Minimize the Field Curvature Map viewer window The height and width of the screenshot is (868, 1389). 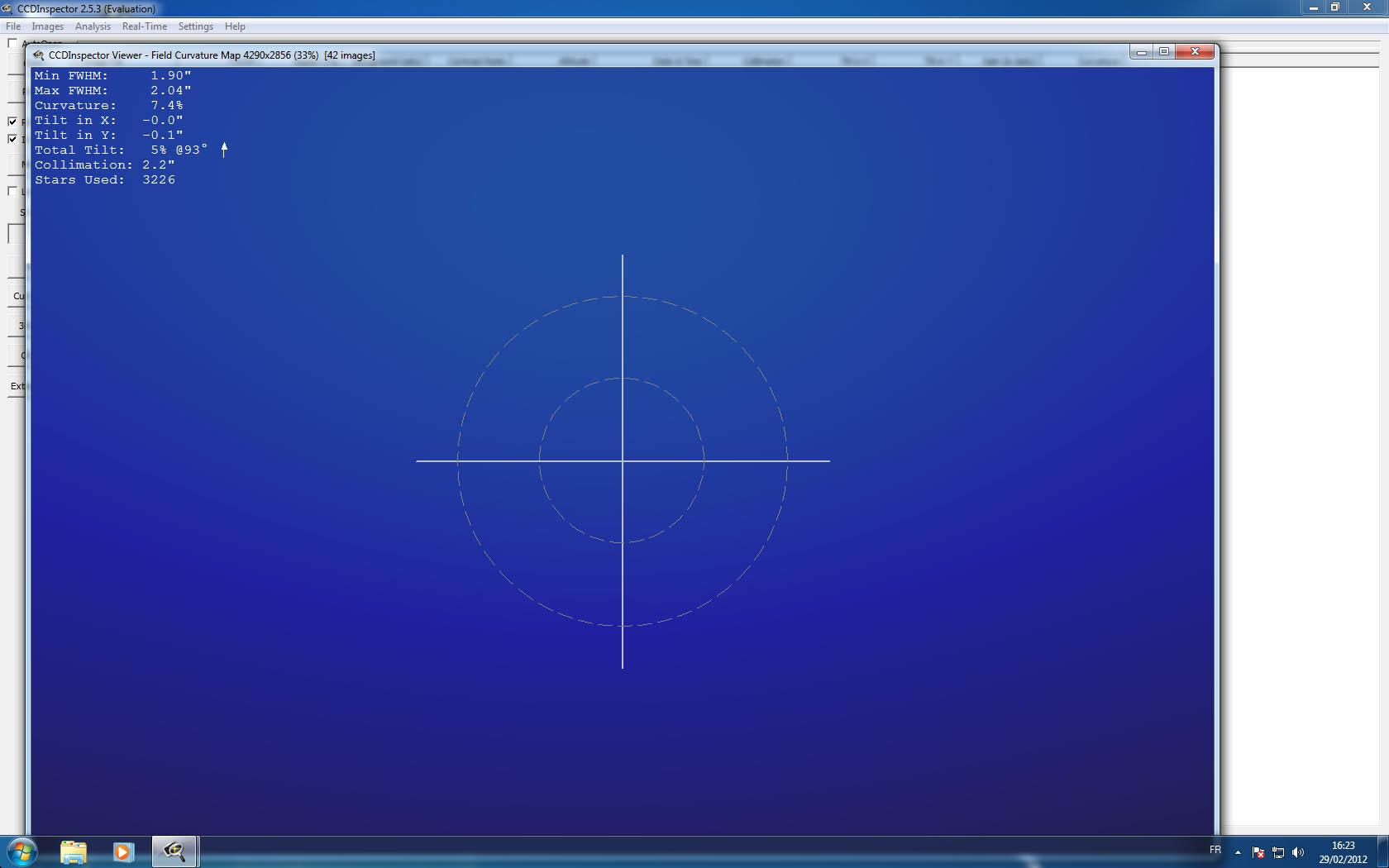(1142, 52)
